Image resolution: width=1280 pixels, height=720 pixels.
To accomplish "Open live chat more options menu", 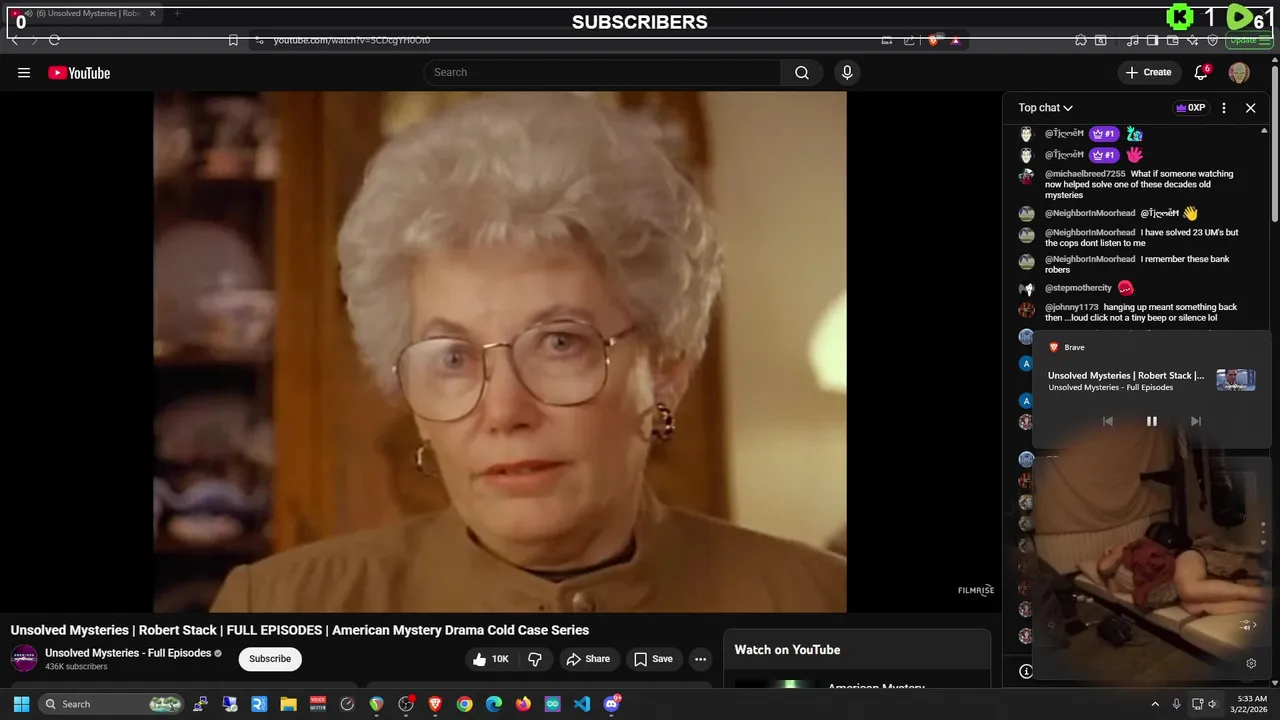I will (1224, 108).
